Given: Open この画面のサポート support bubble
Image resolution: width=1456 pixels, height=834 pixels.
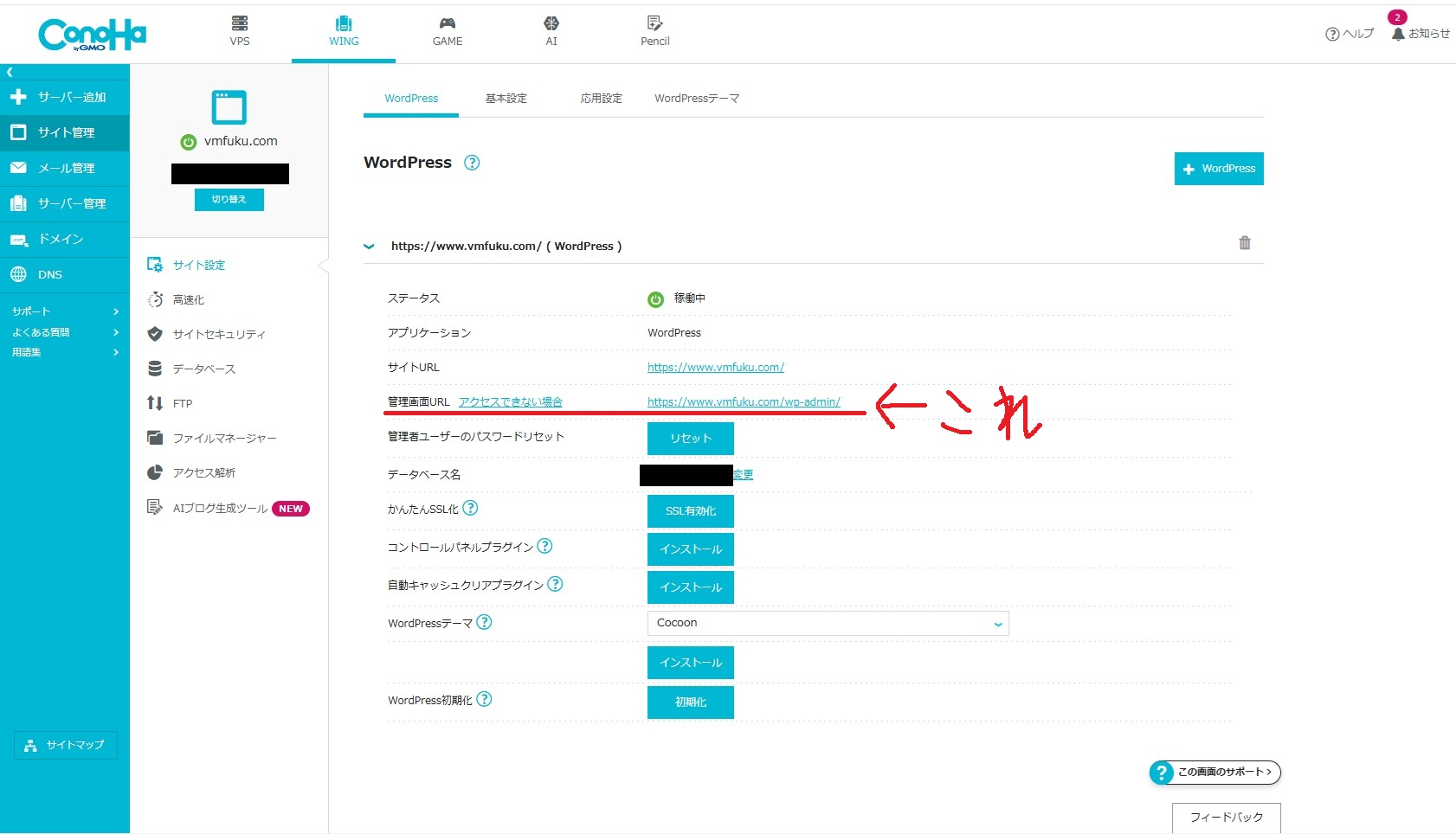Looking at the screenshot, I should click(1215, 773).
